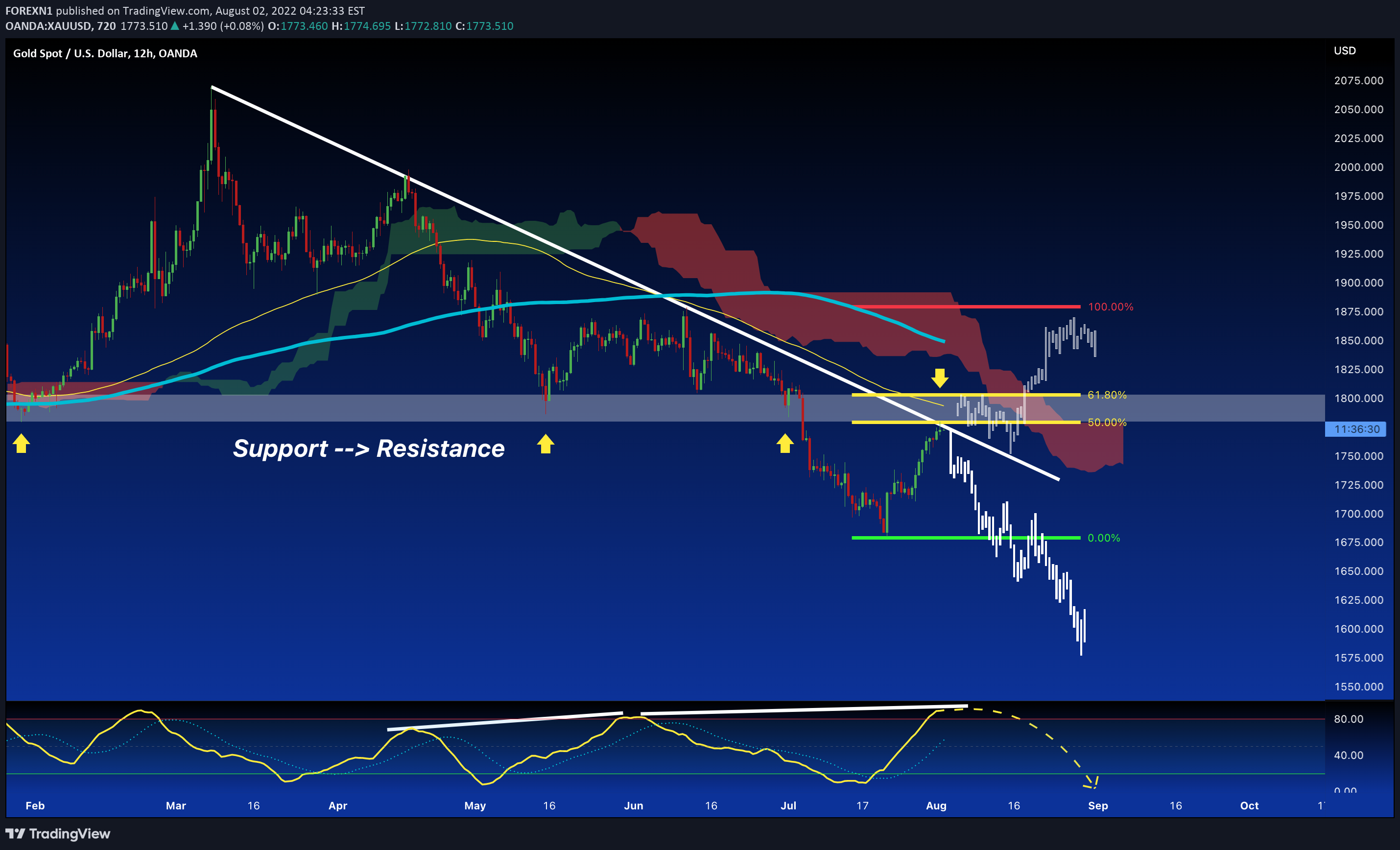Click the 1750.000 price axis label
The height and width of the screenshot is (850, 1400).
pyautogui.click(x=1358, y=456)
